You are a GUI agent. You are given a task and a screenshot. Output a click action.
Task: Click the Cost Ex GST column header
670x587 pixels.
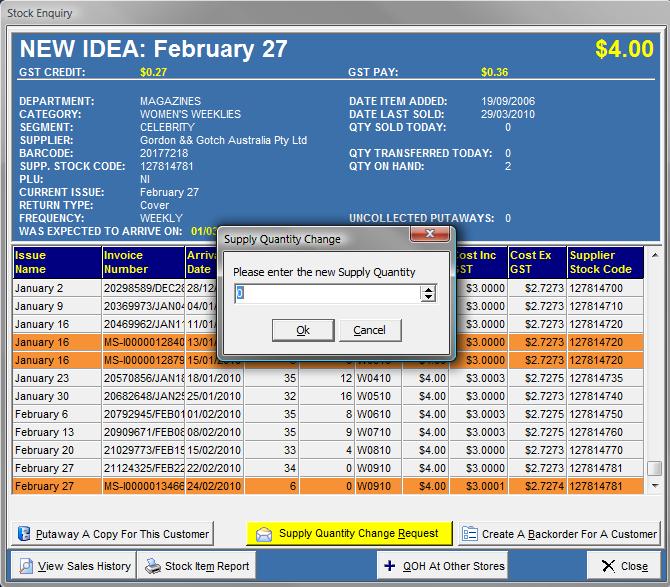535,261
